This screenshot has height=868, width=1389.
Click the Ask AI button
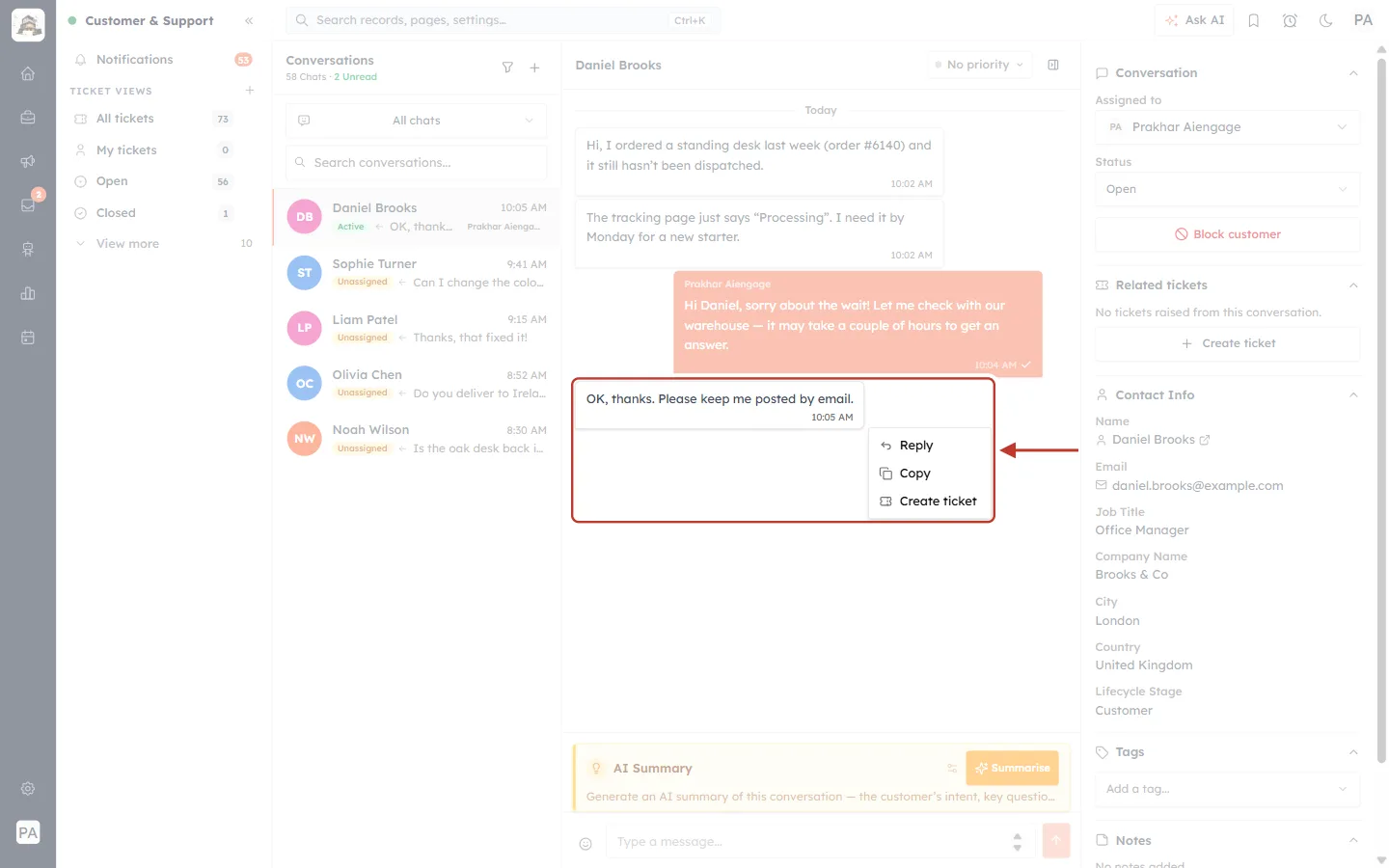click(1194, 20)
